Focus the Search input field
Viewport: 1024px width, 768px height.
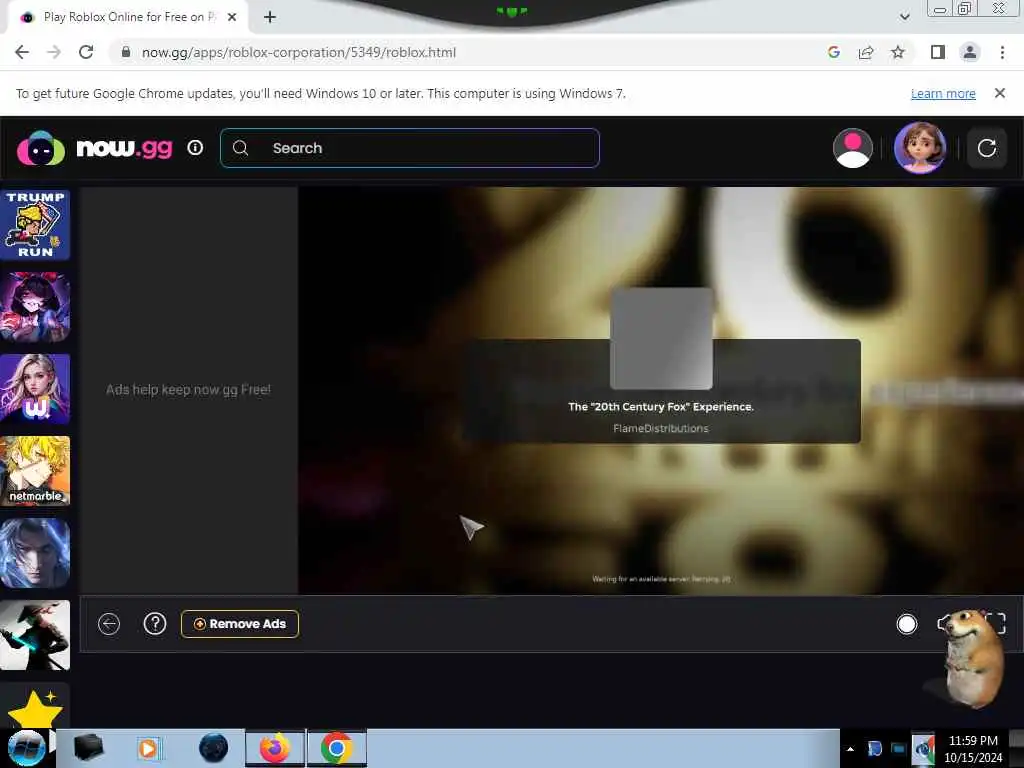(x=409, y=148)
